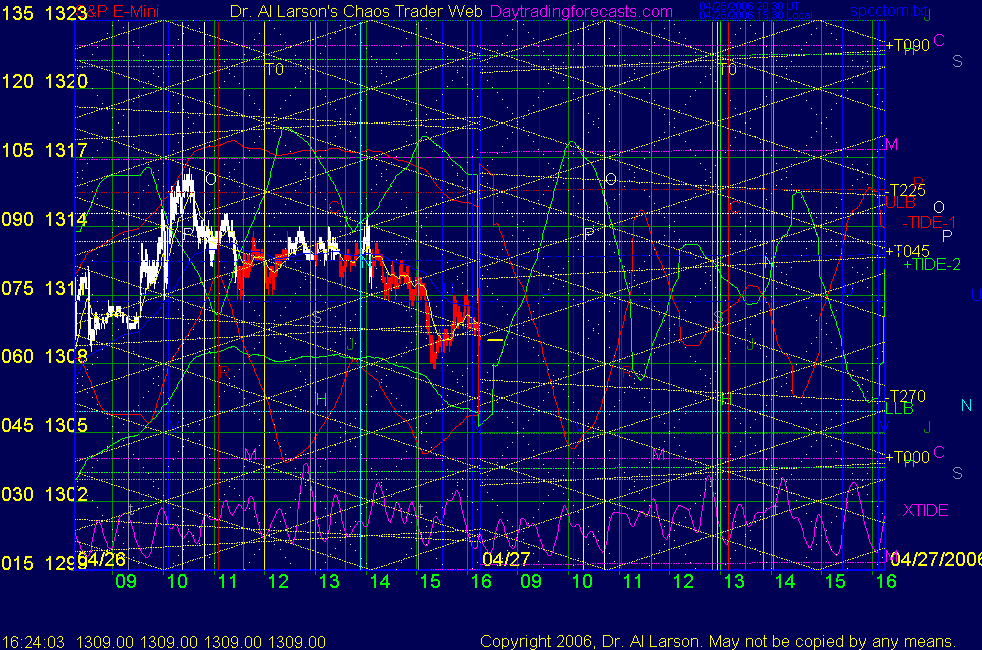Select the green "LLB" lower band label
This screenshot has width=982, height=650.
coord(899,409)
